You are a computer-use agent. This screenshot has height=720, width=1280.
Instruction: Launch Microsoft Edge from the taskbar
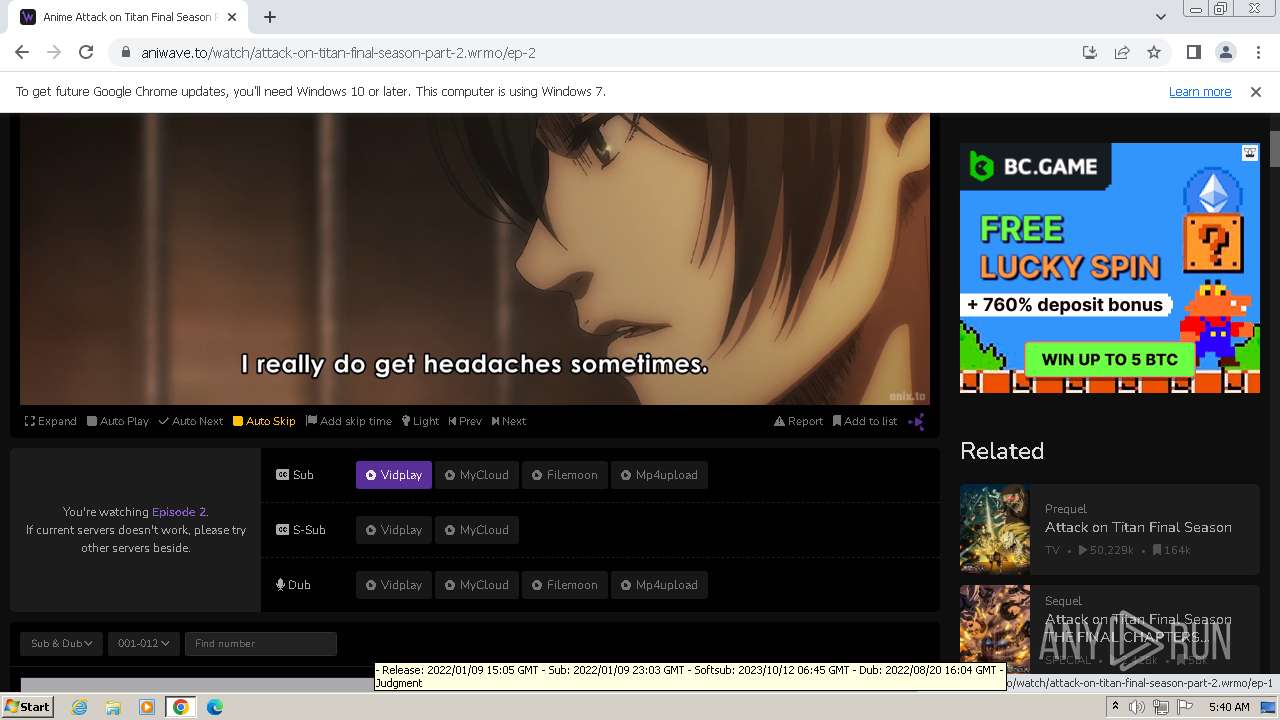click(x=214, y=707)
